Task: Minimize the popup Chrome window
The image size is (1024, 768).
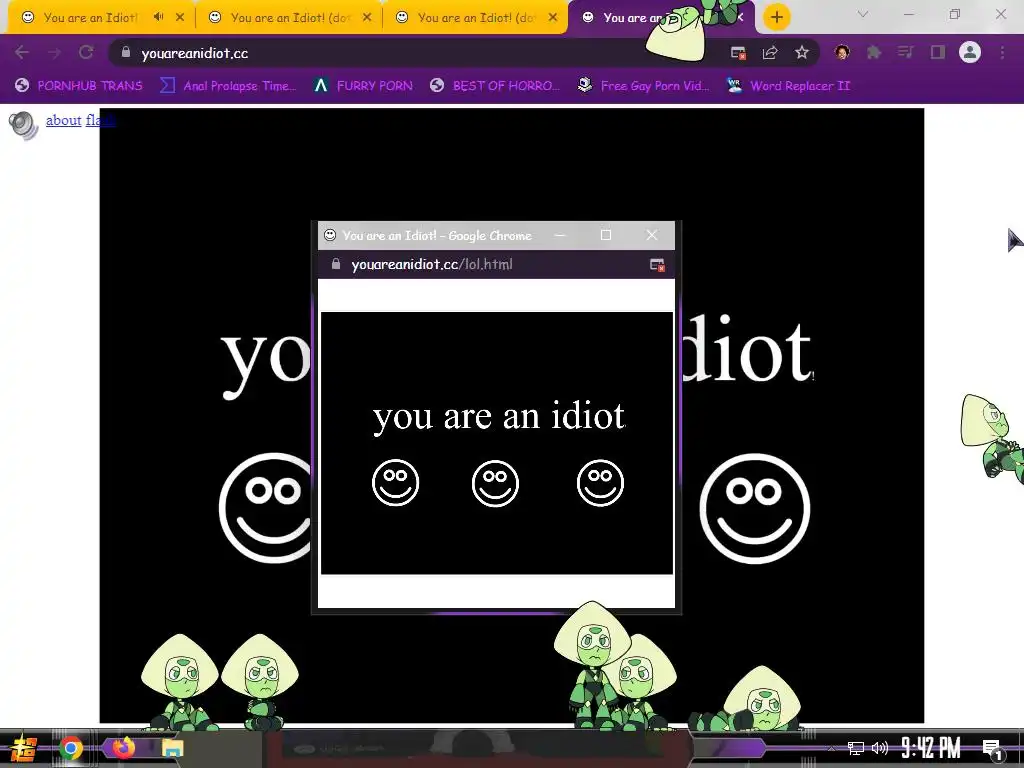Action: [x=560, y=235]
